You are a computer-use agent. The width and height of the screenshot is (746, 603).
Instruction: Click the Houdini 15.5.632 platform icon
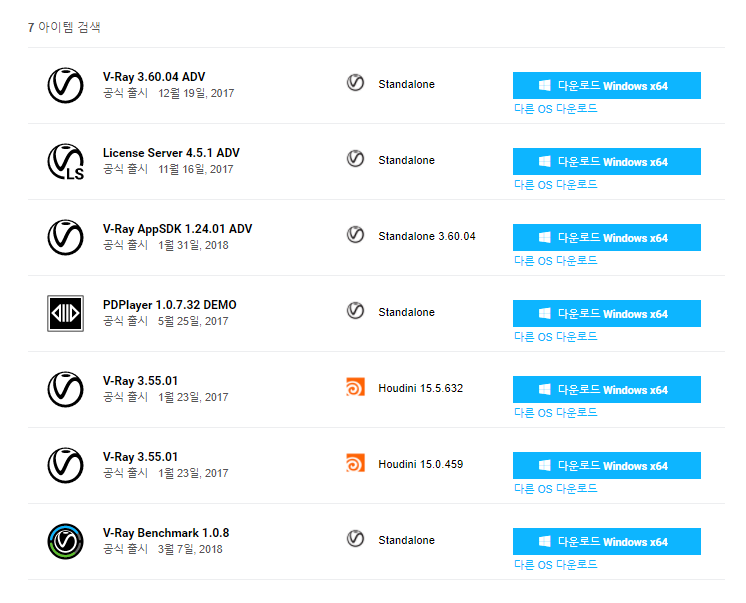(355, 388)
